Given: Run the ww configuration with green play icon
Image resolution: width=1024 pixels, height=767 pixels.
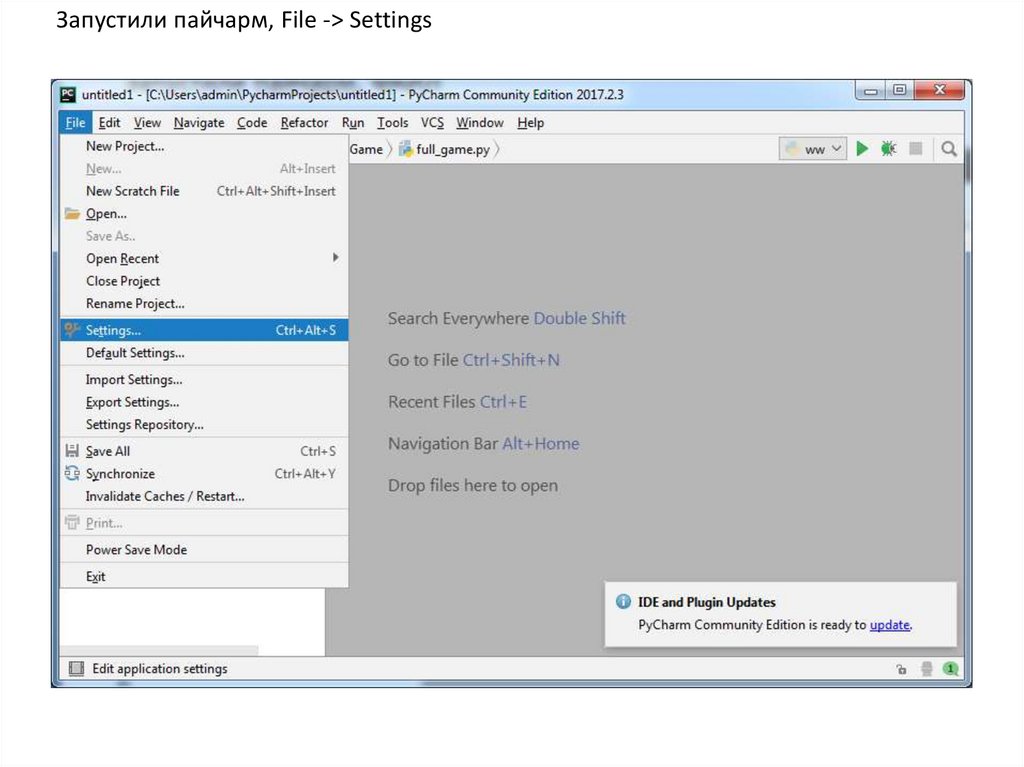Looking at the screenshot, I should pyautogui.click(x=862, y=149).
